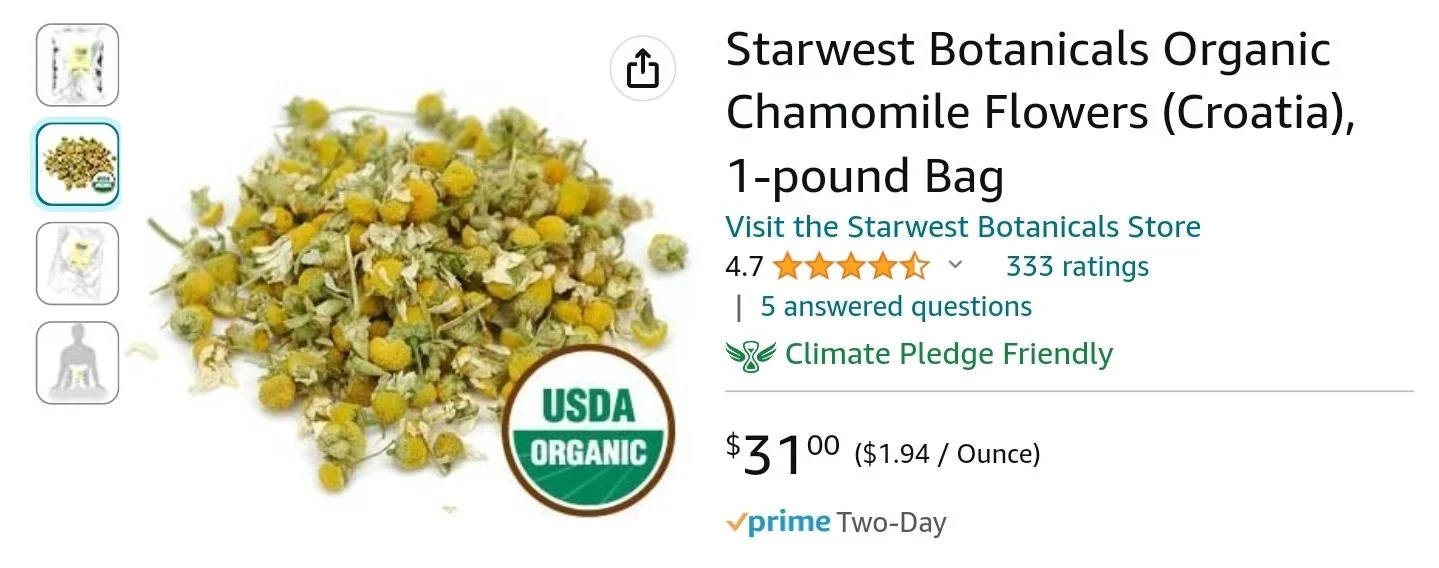Click the Climate Pledge Friendly hourglass-wings icon
This screenshot has width=1439, height=568.
(750, 354)
